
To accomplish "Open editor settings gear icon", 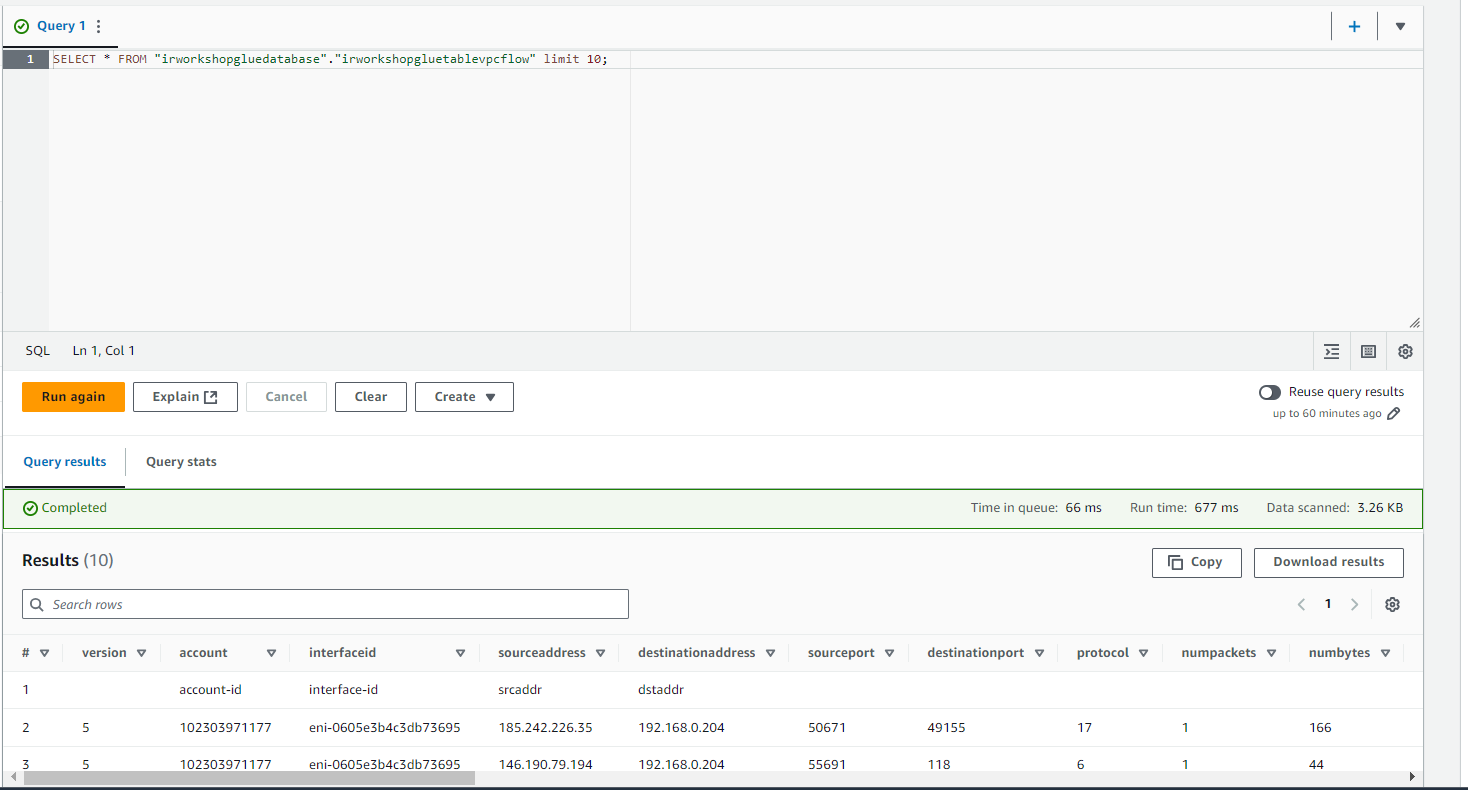I will (x=1405, y=352).
